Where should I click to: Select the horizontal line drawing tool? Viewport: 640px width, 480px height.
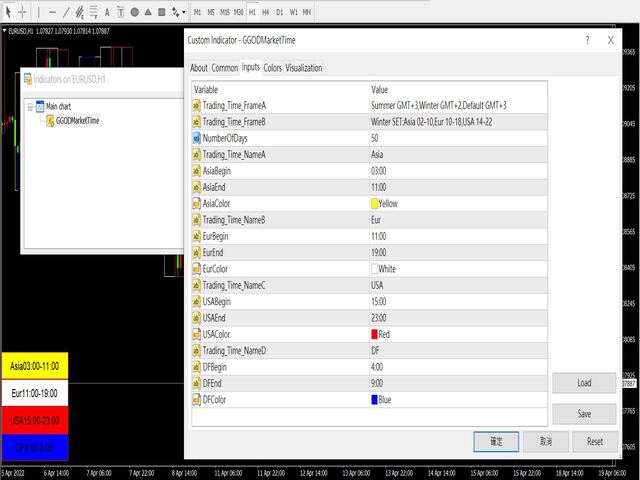point(52,12)
